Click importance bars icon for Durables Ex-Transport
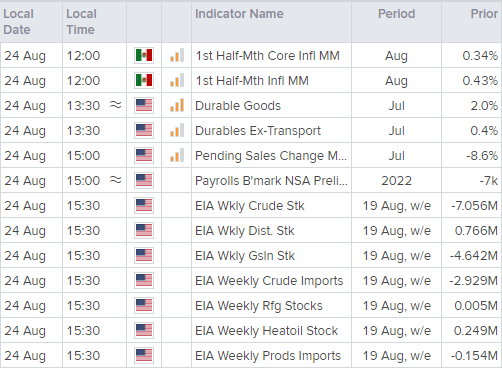This screenshot has height=368, width=502. point(177,130)
